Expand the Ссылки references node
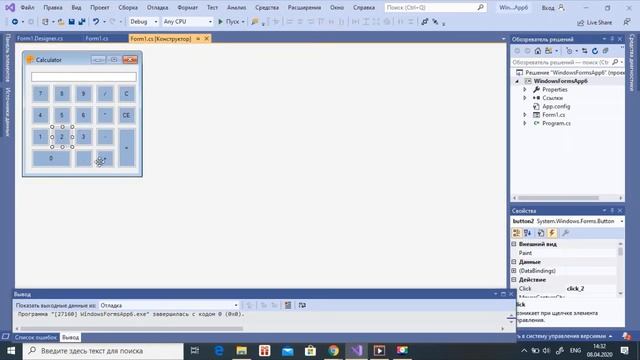 pos(525,98)
